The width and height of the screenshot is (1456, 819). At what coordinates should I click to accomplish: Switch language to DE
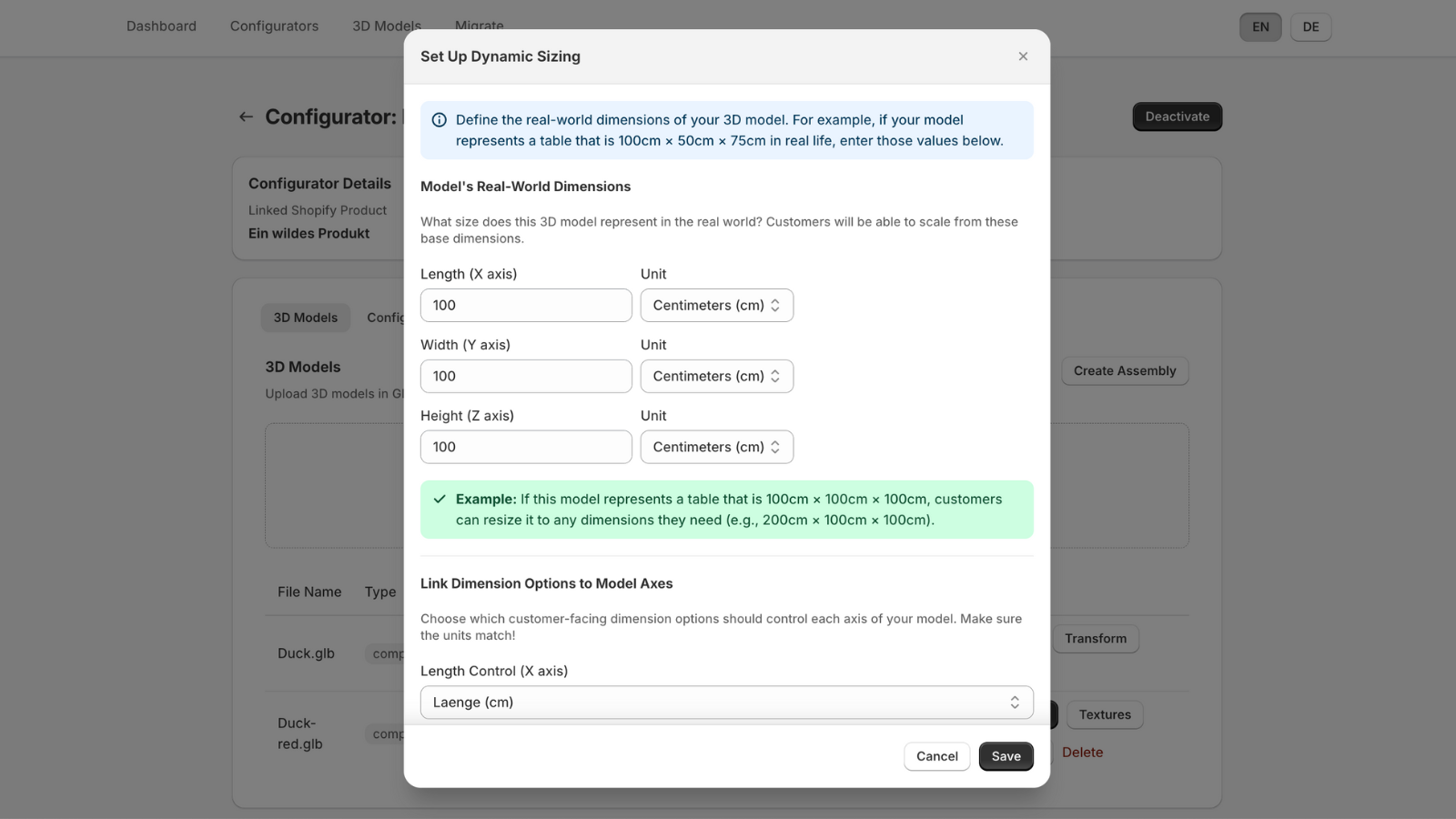1310,27
